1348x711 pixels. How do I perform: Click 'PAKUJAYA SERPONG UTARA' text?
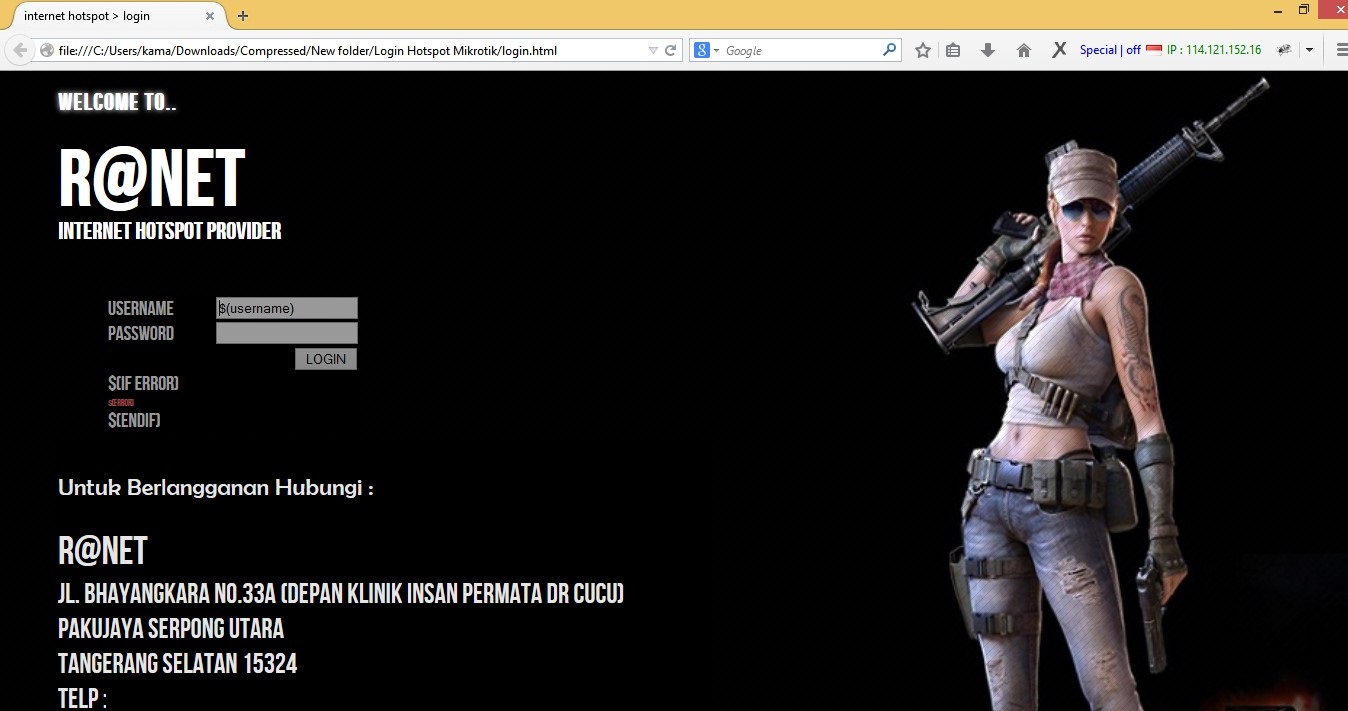click(x=171, y=629)
